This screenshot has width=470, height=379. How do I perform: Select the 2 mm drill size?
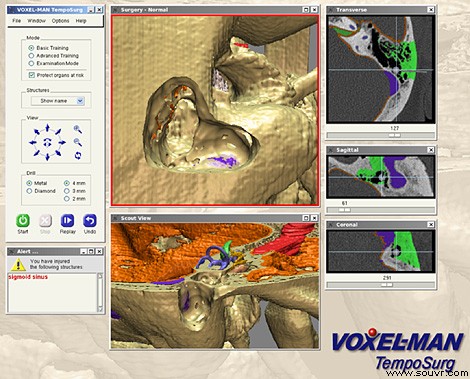(67, 199)
